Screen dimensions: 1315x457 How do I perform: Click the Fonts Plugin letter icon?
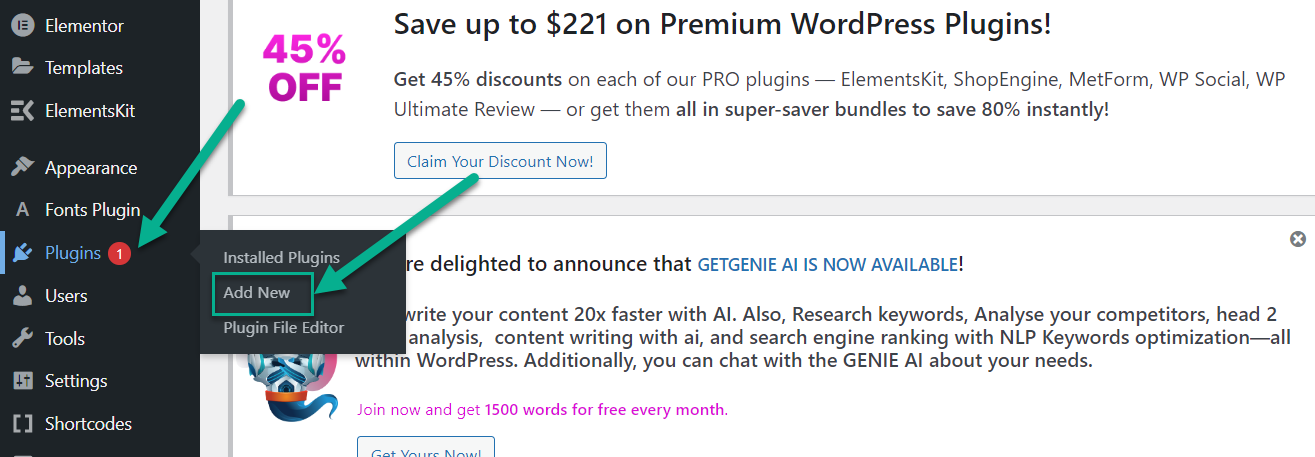click(x=22, y=211)
